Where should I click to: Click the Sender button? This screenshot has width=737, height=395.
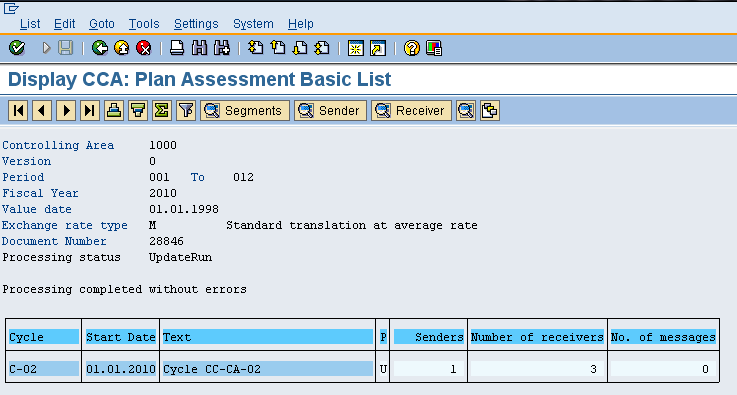[x=330, y=111]
